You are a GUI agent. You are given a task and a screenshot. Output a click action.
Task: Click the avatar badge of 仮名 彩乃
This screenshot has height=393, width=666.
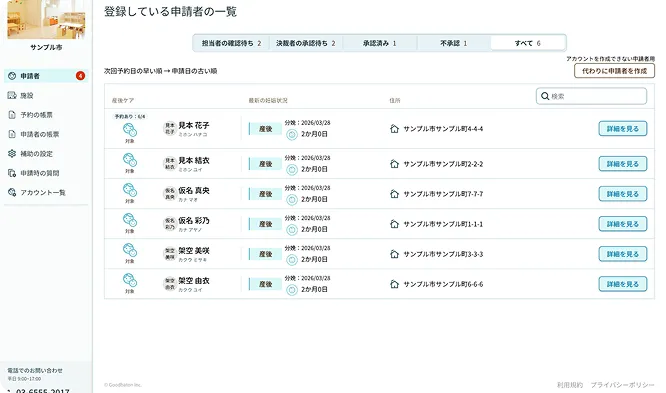[x=170, y=224]
